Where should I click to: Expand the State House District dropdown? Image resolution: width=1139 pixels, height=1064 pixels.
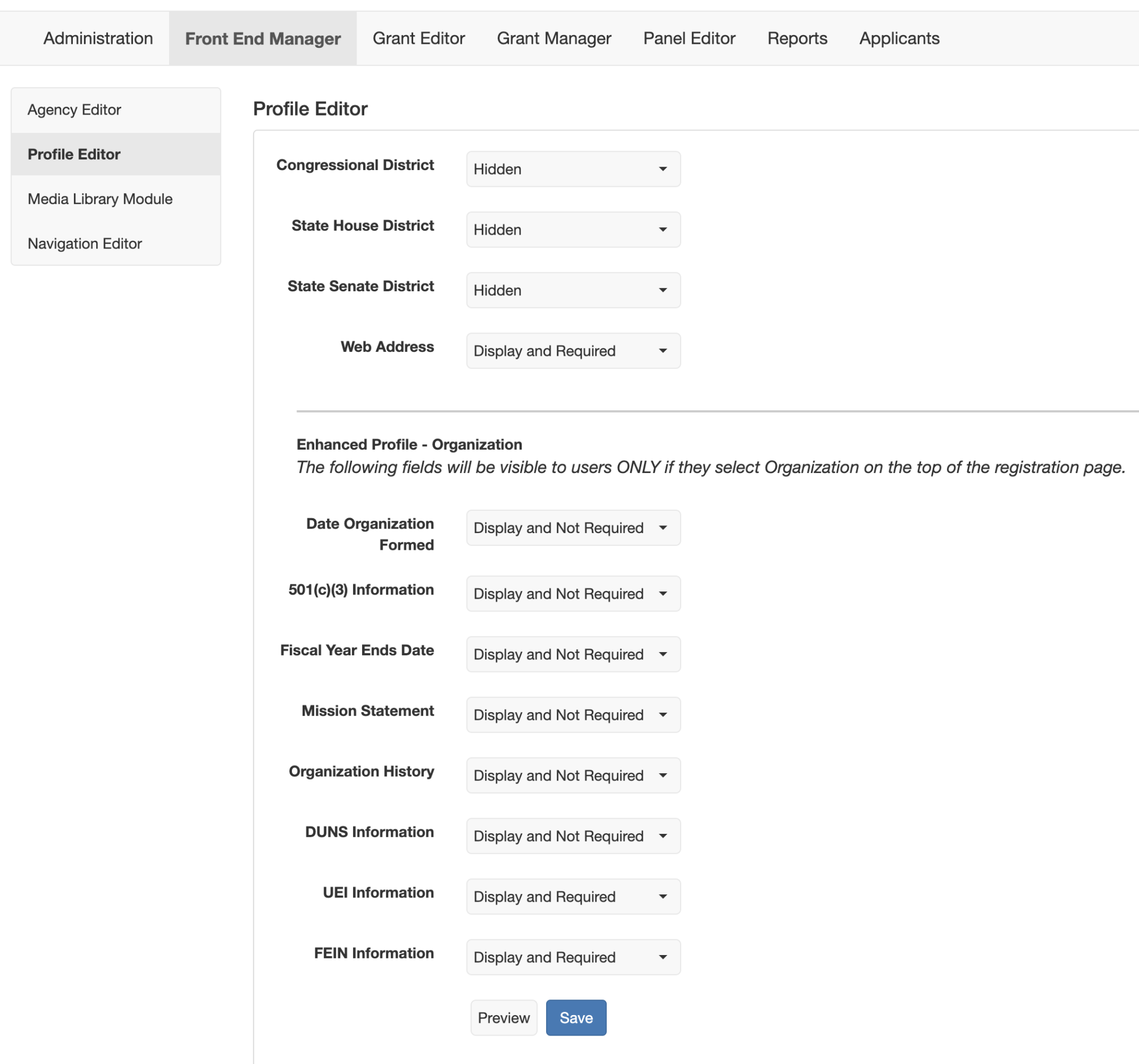coord(573,230)
